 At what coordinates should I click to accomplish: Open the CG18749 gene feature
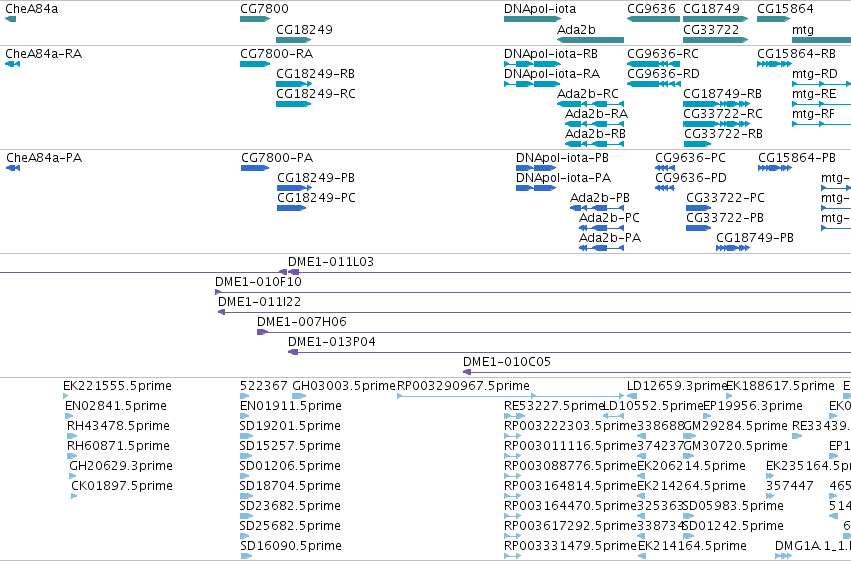715,19
